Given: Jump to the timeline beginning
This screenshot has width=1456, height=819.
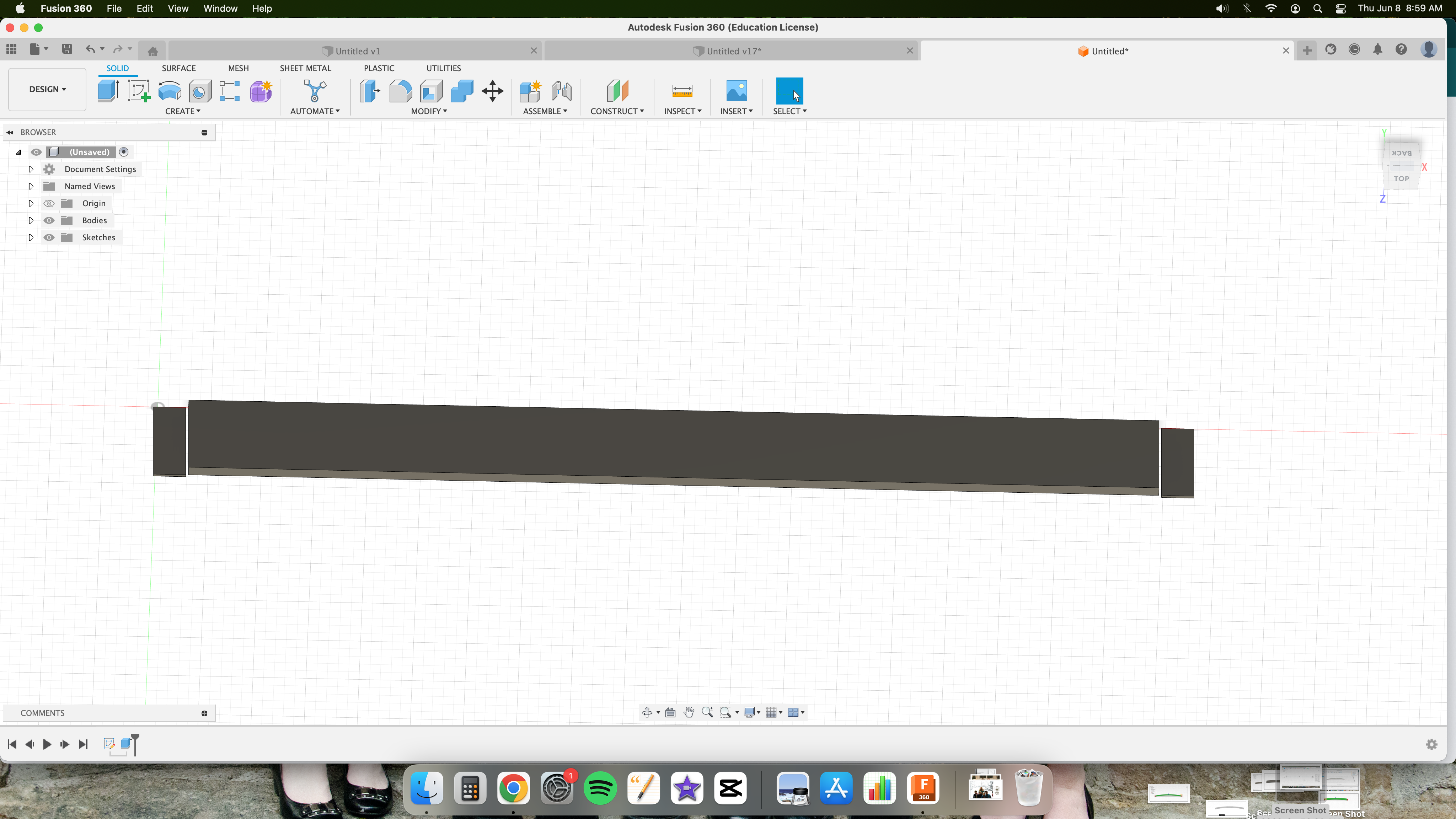Looking at the screenshot, I should 12,744.
